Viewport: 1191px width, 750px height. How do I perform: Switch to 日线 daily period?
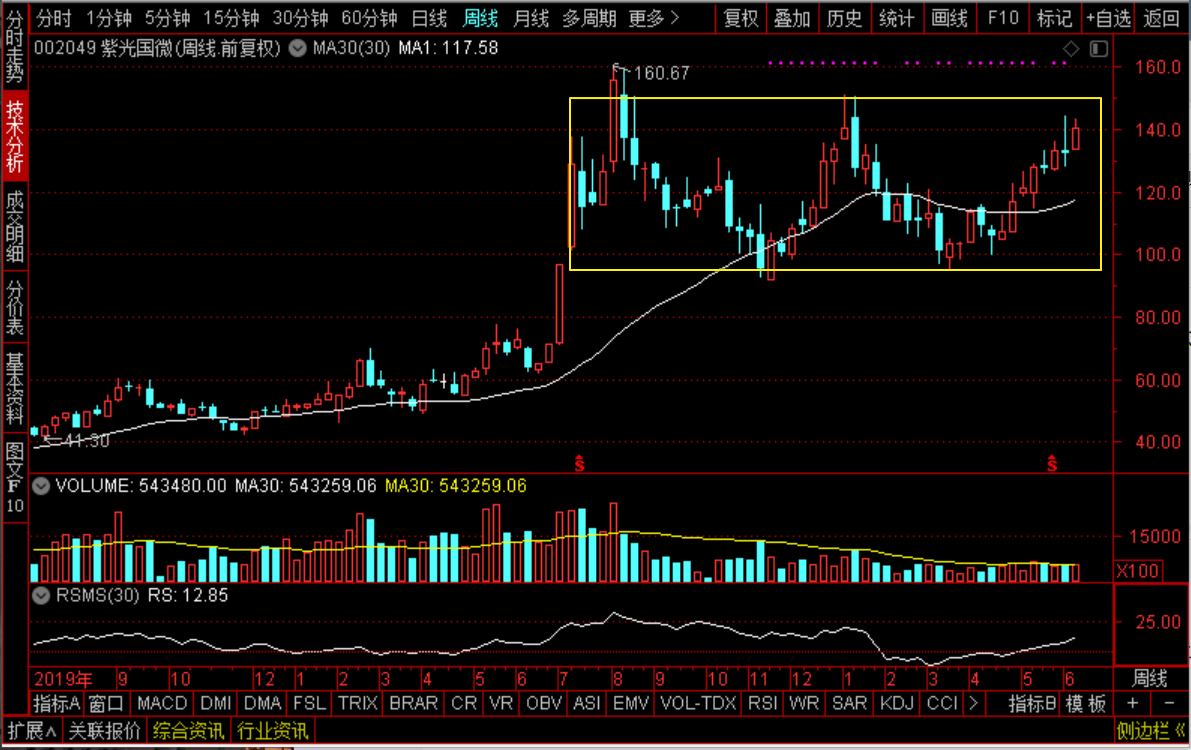[429, 18]
